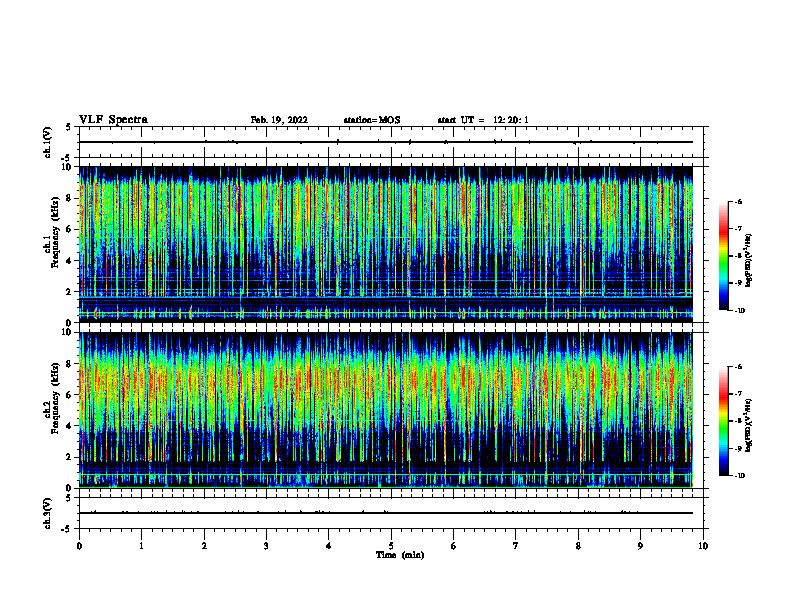This screenshot has height=612, width=792.
Task: Click time axis tick label "4"
Action: (329, 546)
